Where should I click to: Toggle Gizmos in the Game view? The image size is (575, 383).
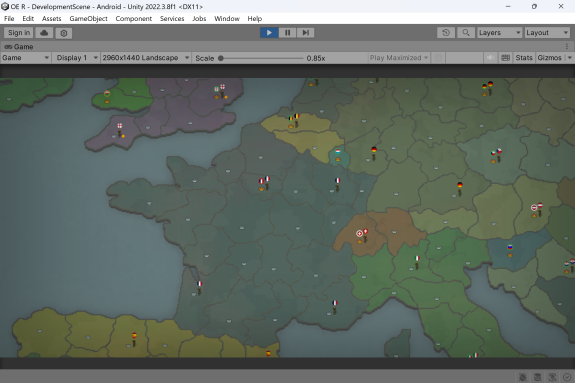pyautogui.click(x=549, y=58)
